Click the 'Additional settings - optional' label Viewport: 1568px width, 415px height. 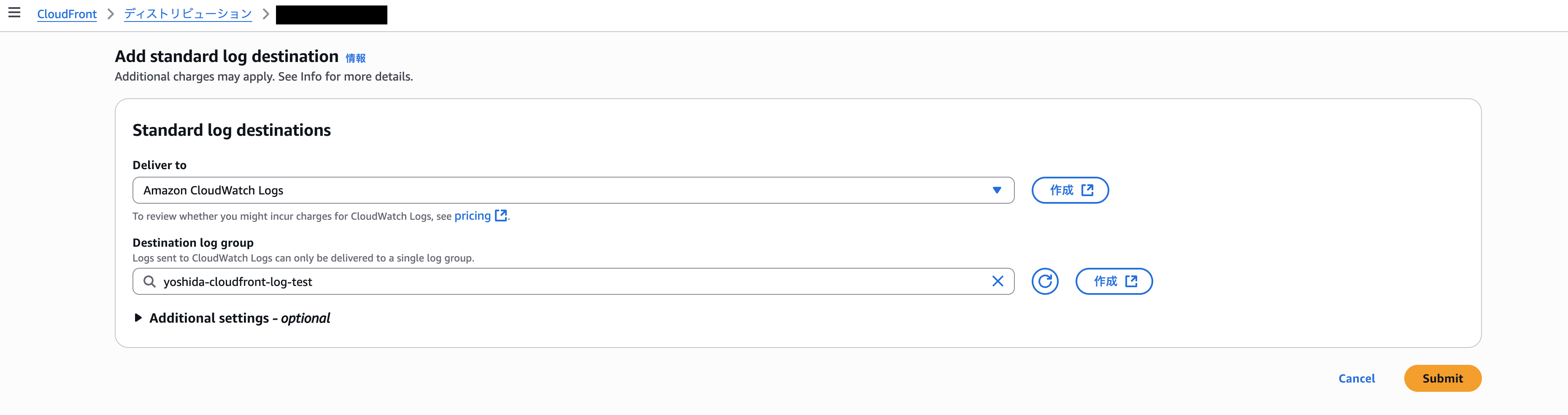click(239, 318)
